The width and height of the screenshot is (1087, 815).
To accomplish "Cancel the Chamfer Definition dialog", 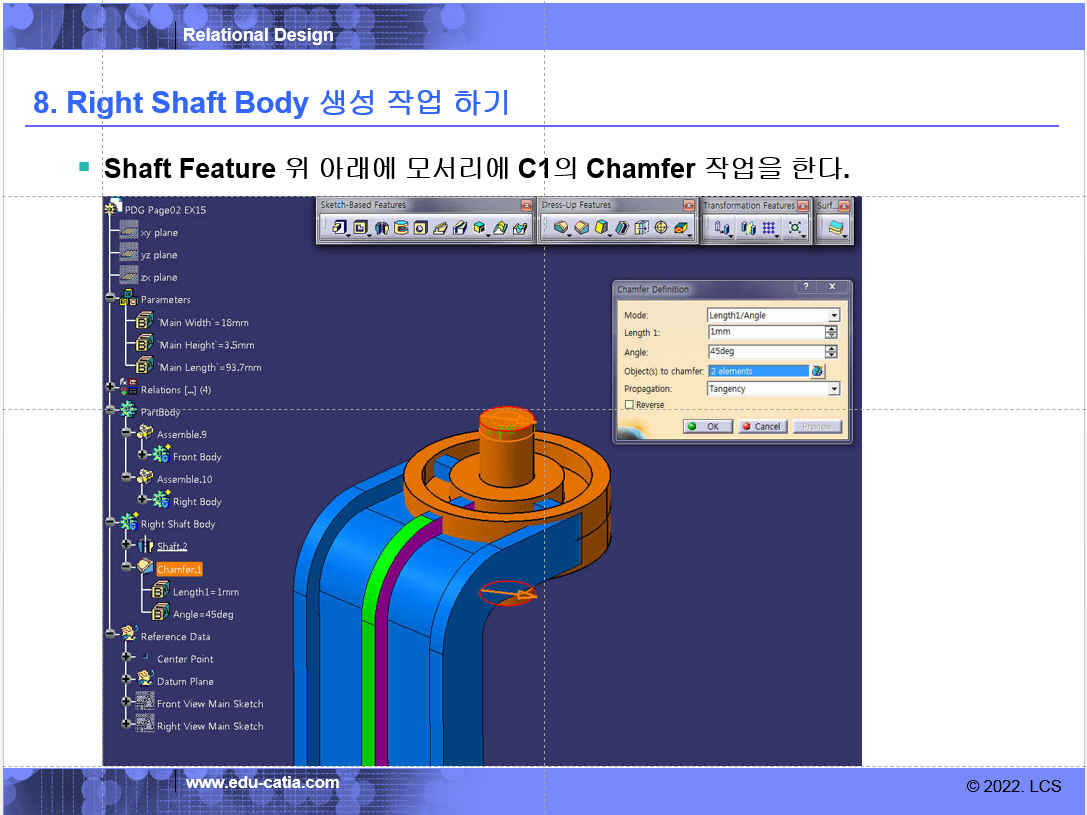I will (x=761, y=426).
